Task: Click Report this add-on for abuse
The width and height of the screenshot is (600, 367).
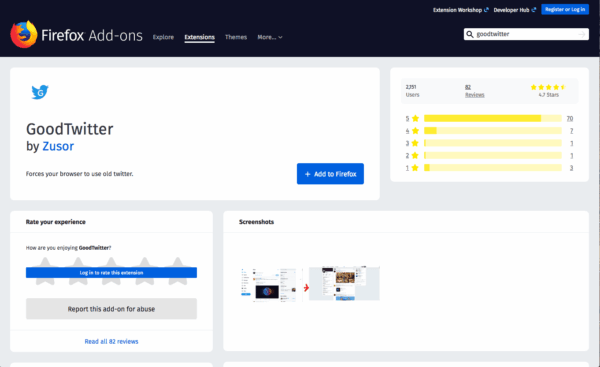Action: pyautogui.click(x=111, y=309)
